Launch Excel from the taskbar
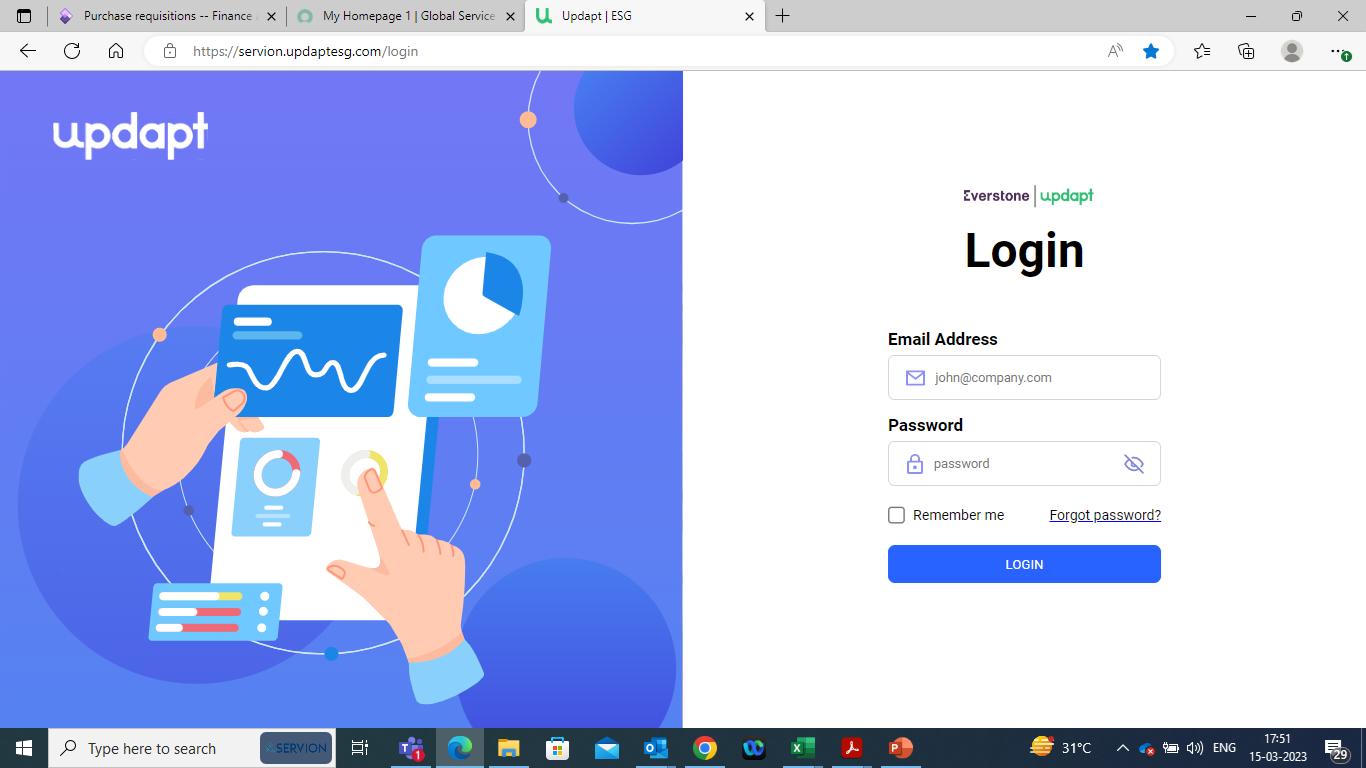1366x768 pixels. pyautogui.click(x=802, y=748)
